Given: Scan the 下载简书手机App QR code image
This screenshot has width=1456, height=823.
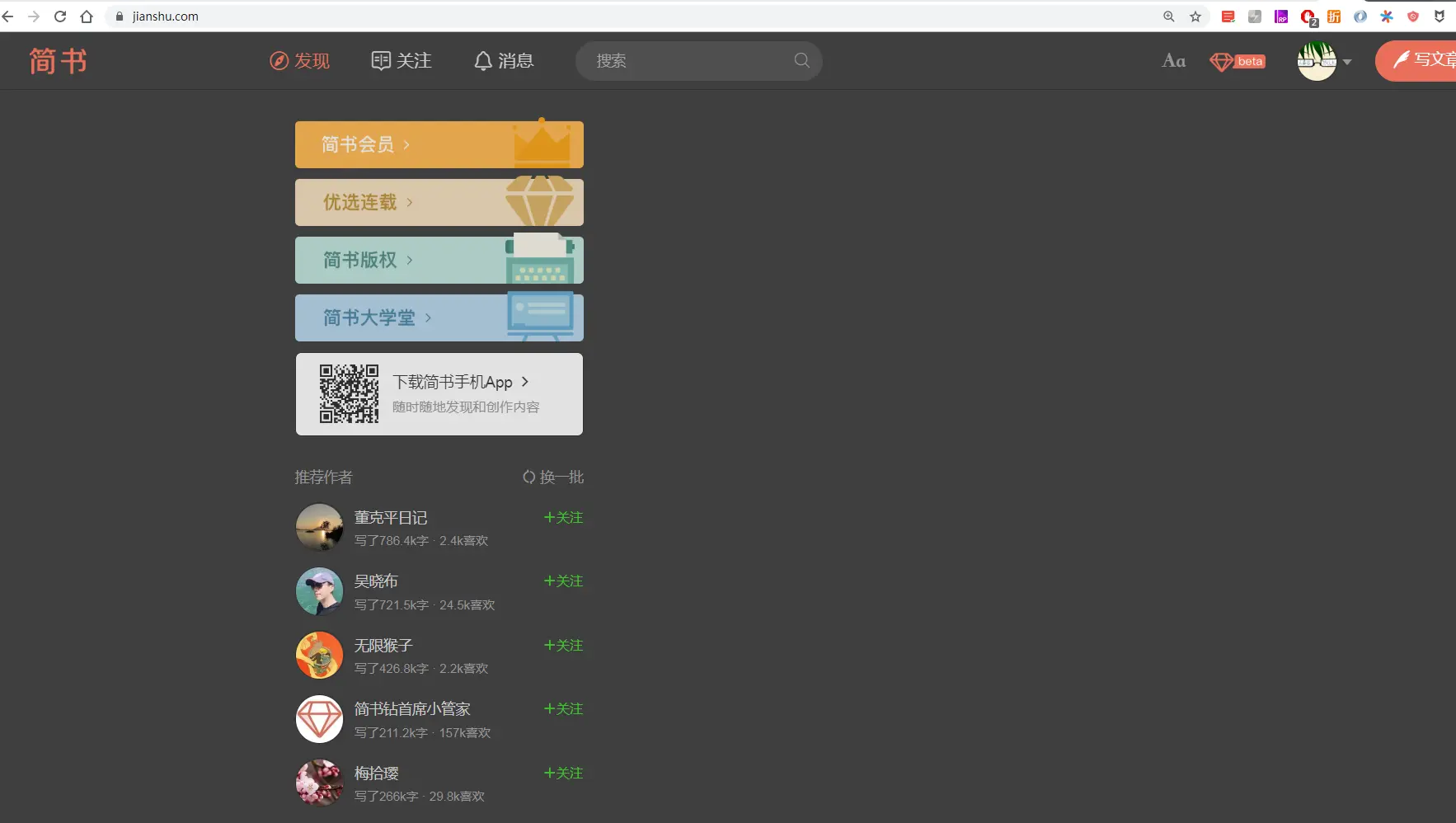Looking at the screenshot, I should 349,393.
